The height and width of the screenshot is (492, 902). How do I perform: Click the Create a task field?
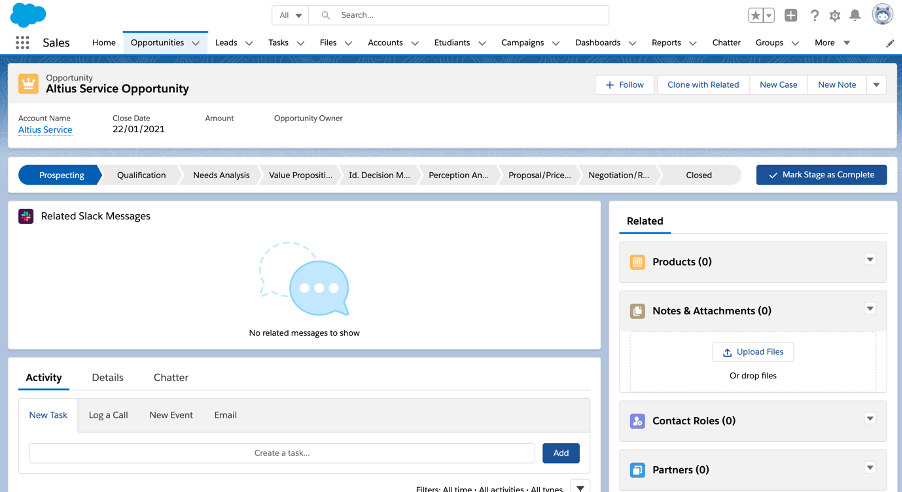(x=282, y=453)
